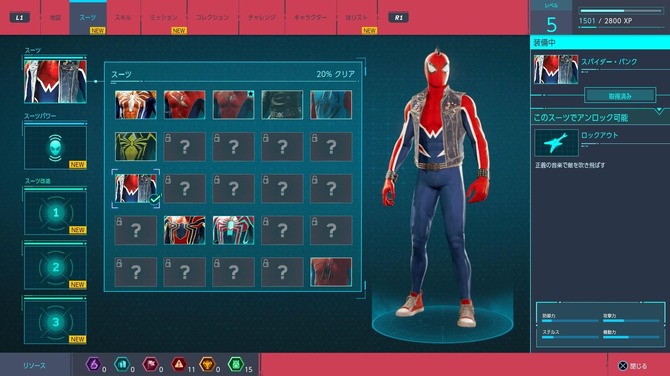This screenshot has width=670, height=376.
Task: Select the red-and-gold spider suit in fourth row
Action: pyautogui.click(x=185, y=230)
